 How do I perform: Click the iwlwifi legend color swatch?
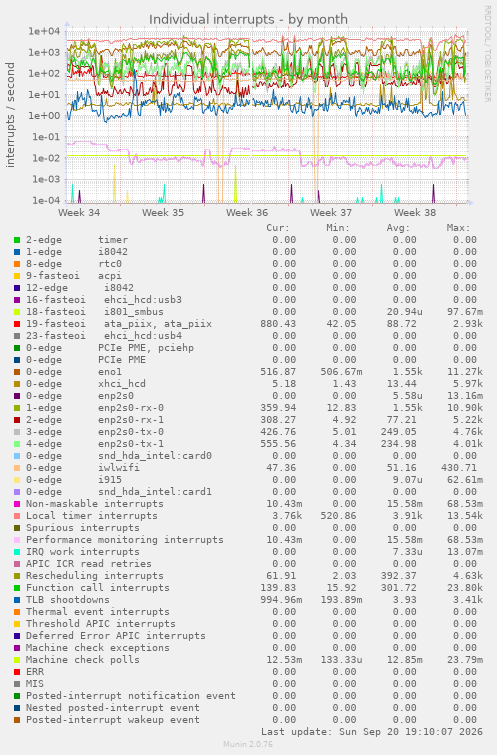tap(17, 468)
